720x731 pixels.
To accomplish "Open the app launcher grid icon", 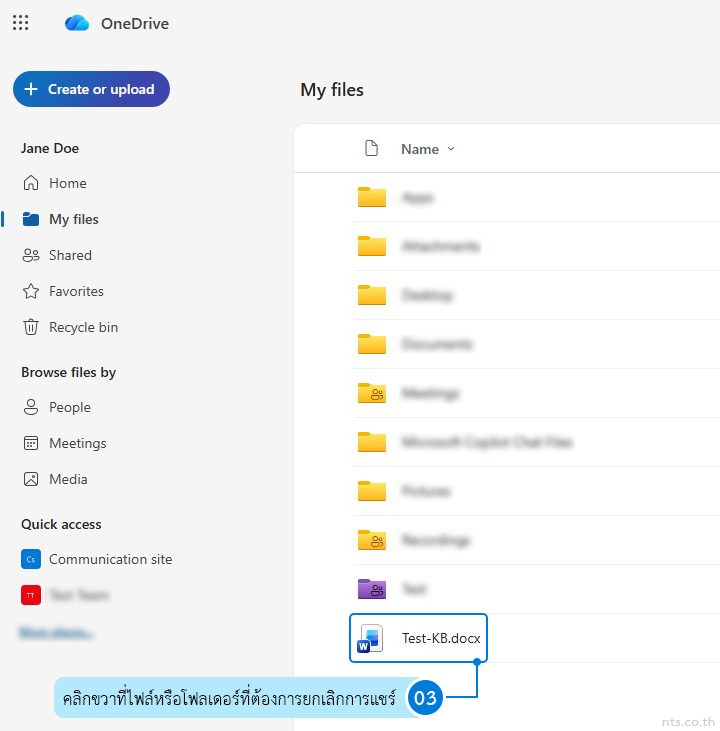I will pos(21,22).
